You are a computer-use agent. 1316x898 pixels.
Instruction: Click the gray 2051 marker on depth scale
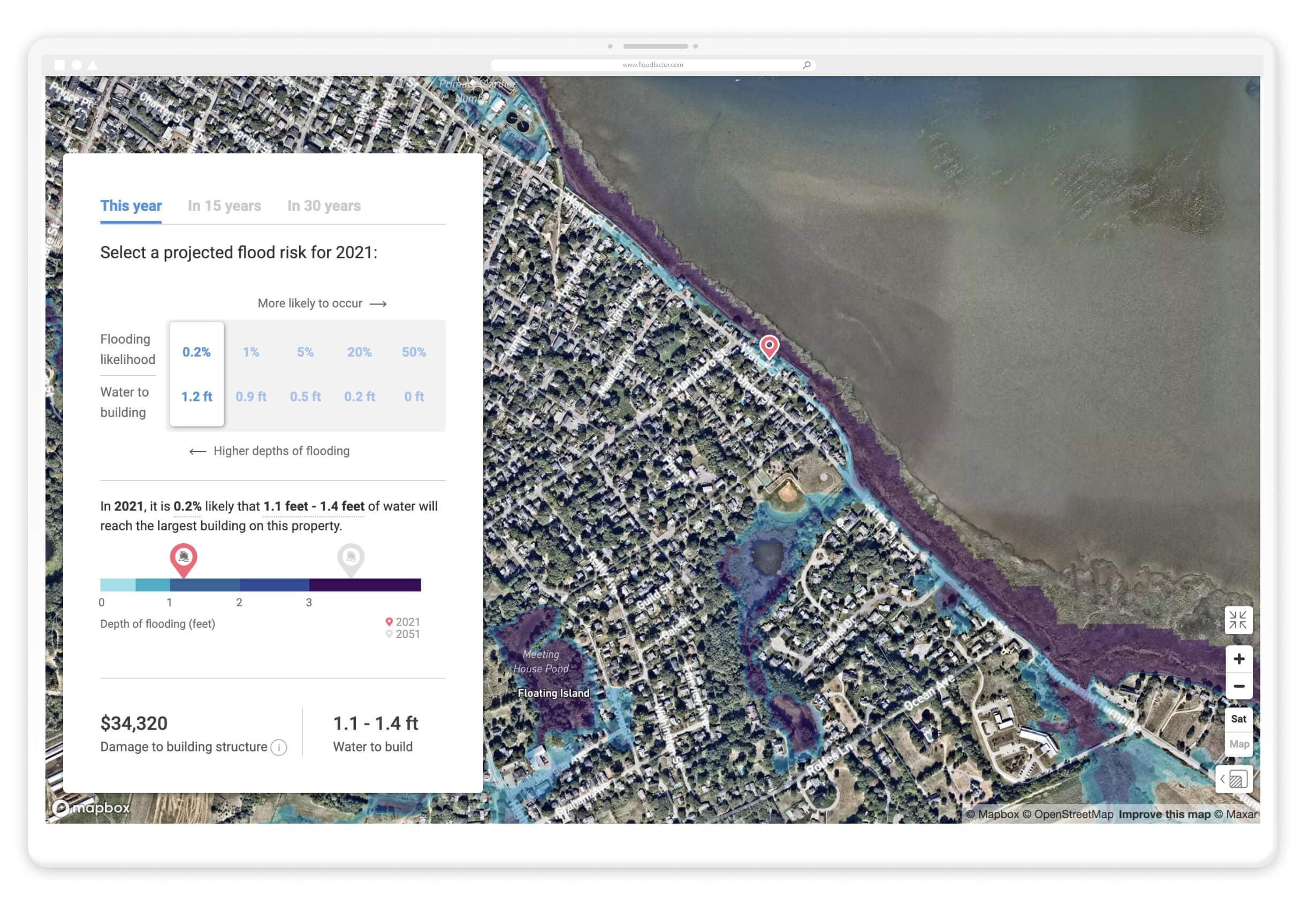click(x=351, y=558)
